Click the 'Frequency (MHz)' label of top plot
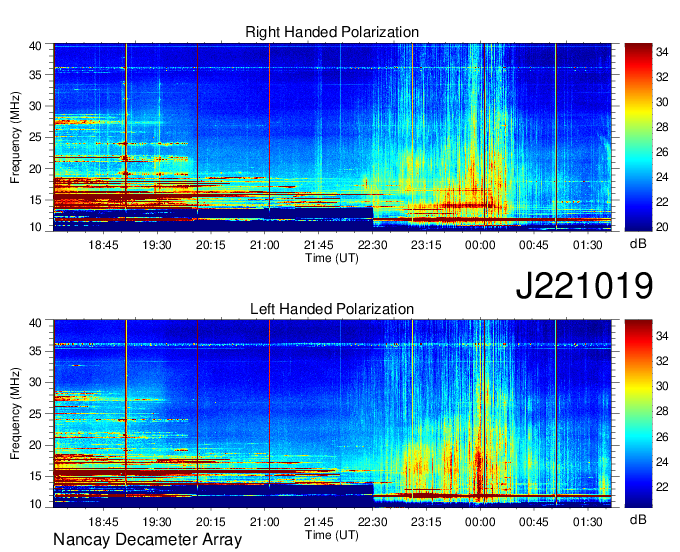This screenshot has width=680, height=552. pos(15,137)
